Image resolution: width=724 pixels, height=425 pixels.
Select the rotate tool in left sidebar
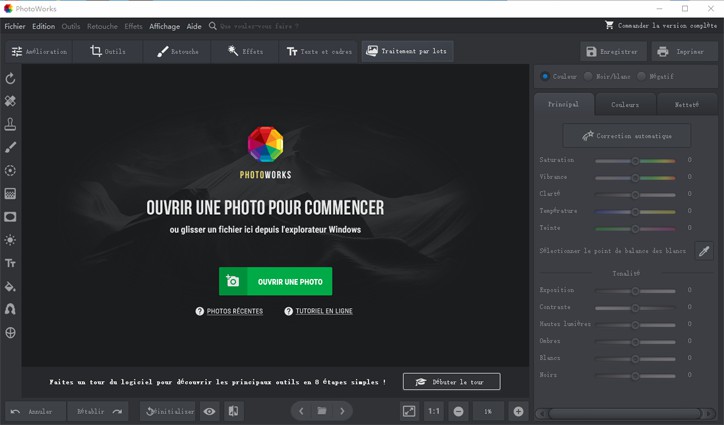click(10, 79)
